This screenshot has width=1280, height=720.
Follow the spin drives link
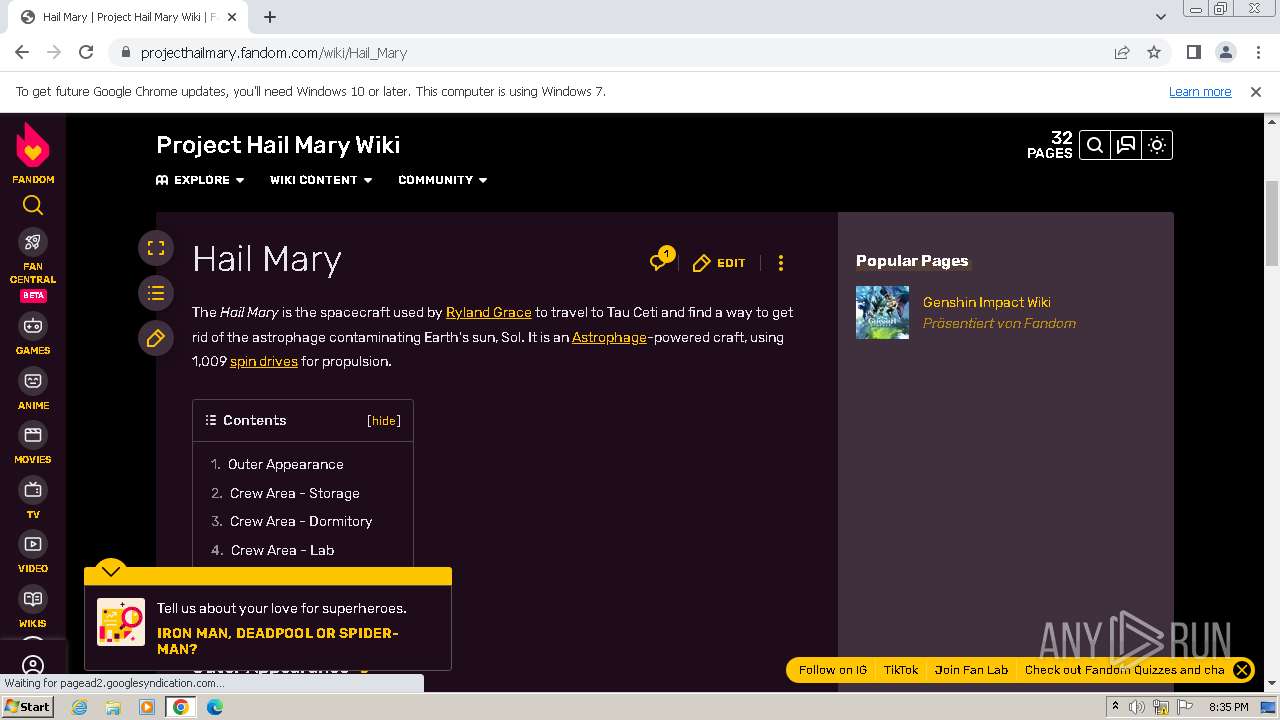264,361
